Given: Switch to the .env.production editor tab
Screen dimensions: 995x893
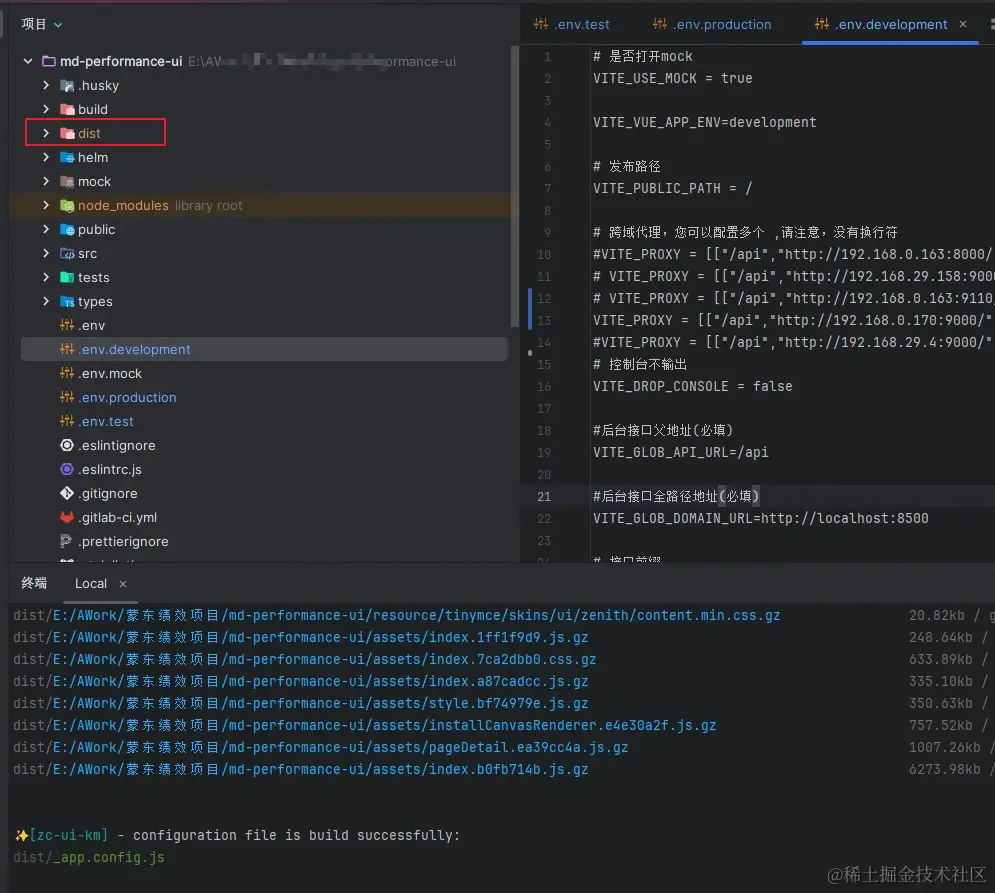Looking at the screenshot, I should pyautogui.click(x=713, y=24).
